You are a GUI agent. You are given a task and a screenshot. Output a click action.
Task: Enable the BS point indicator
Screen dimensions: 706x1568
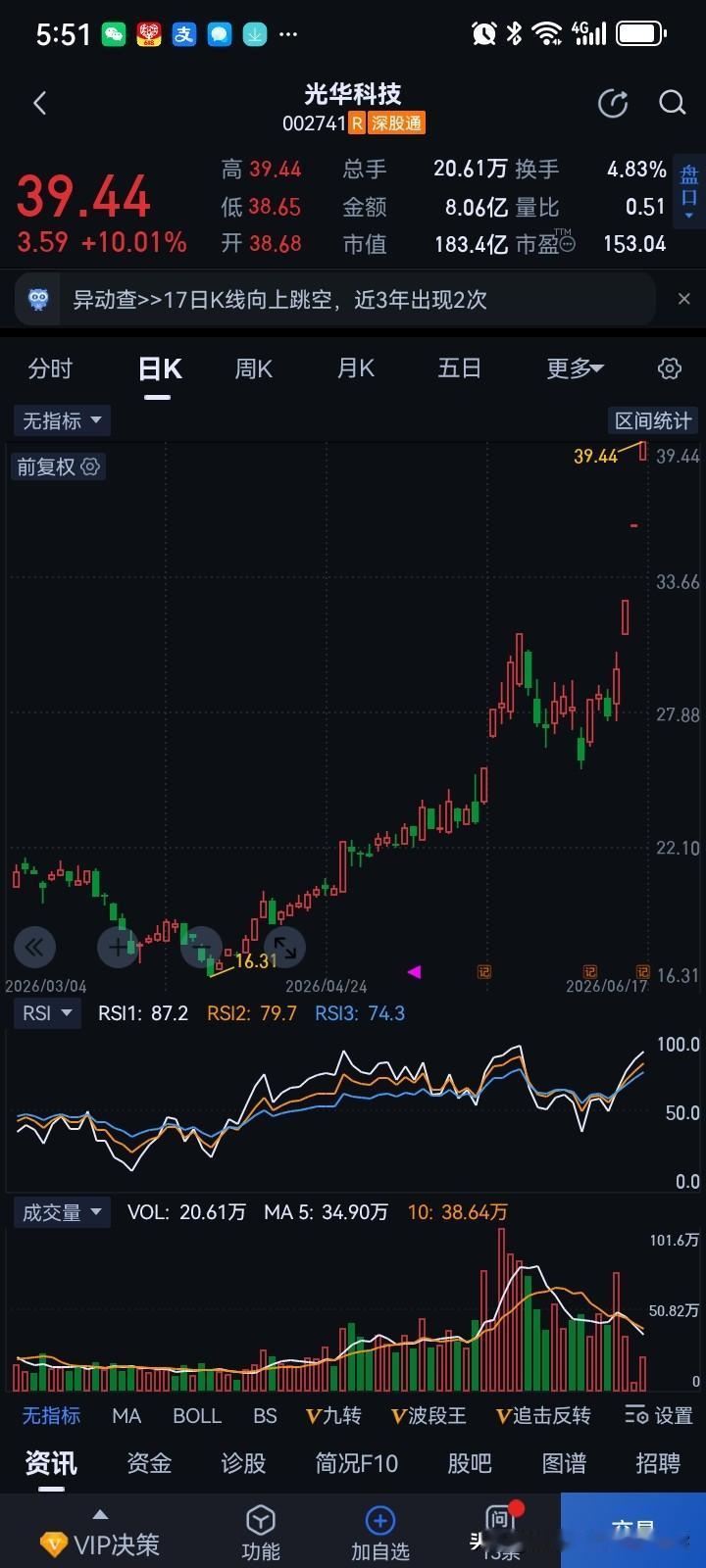(265, 1416)
